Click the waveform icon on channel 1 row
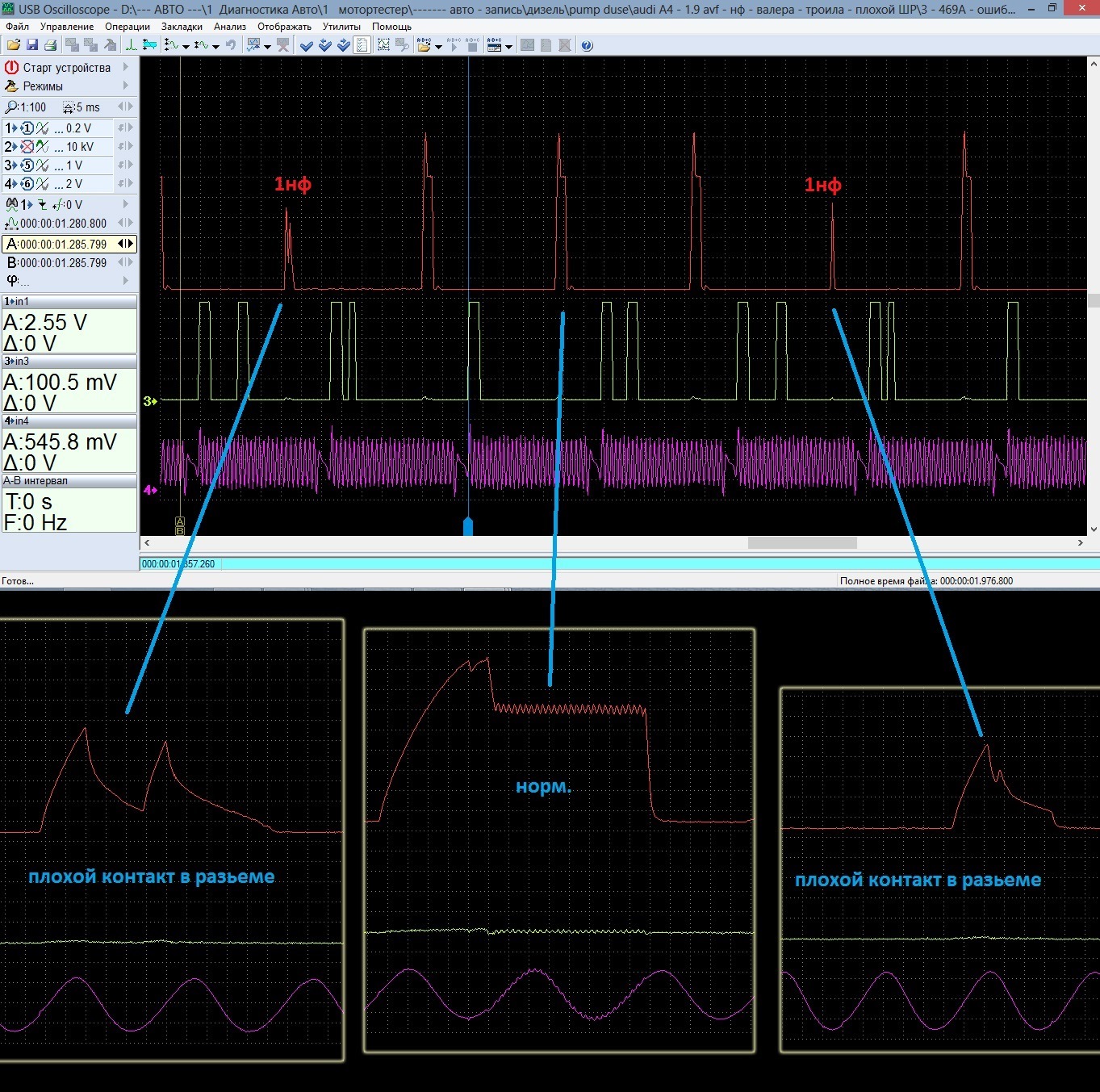The image size is (1100, 1092). [x=43, y=128]
